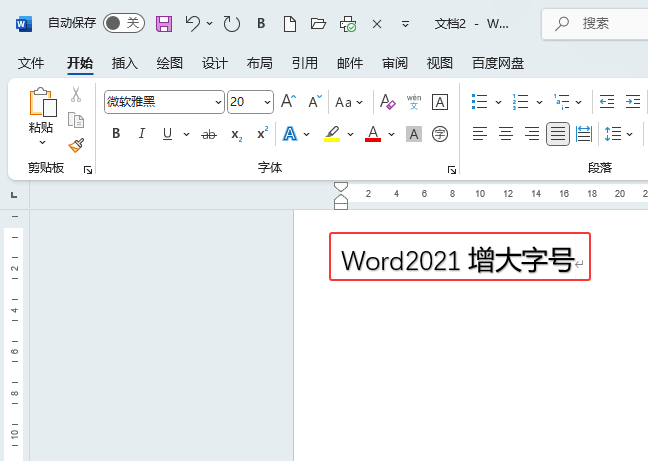This screenshot has width=648, height=461.
Task: Click enclosed character 字 icon
Action: click(x=440, y=134)
